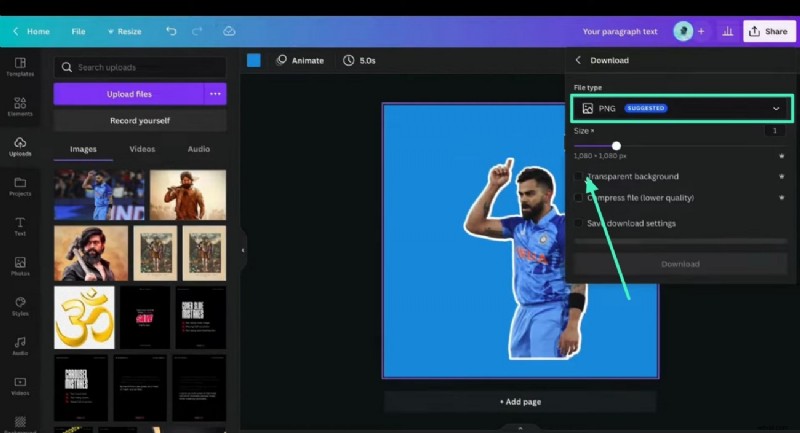Click the Share button
The width and height of the screenshot is (800, 433).
click(768, 32)
